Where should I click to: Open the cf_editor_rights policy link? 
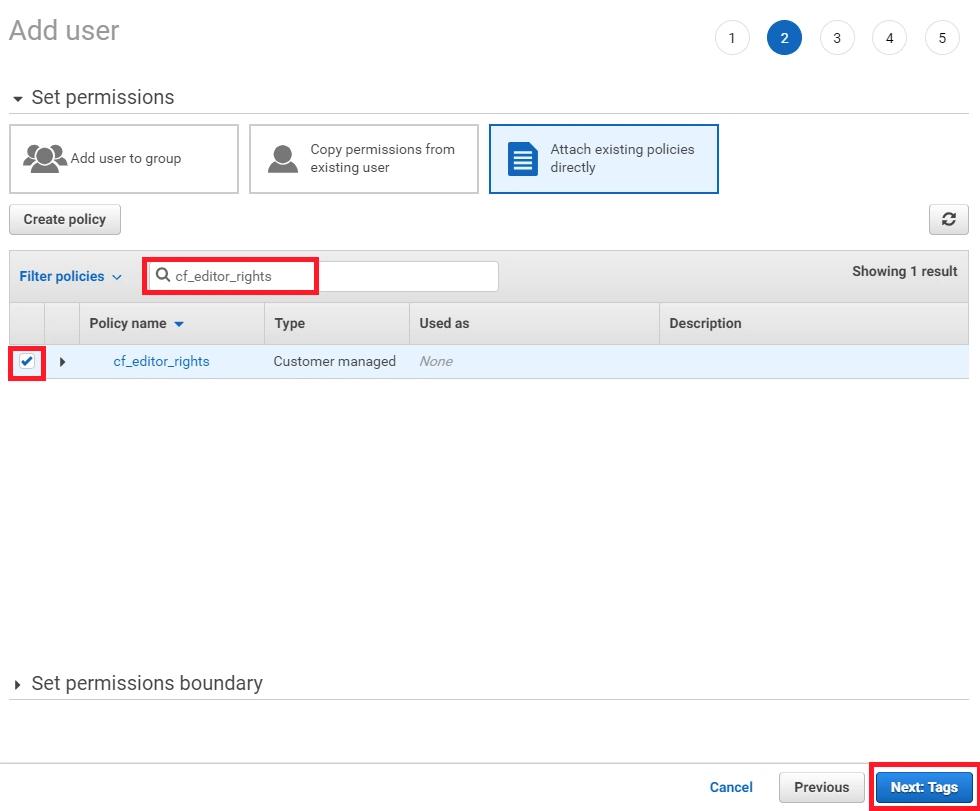[x=161, y=362]
